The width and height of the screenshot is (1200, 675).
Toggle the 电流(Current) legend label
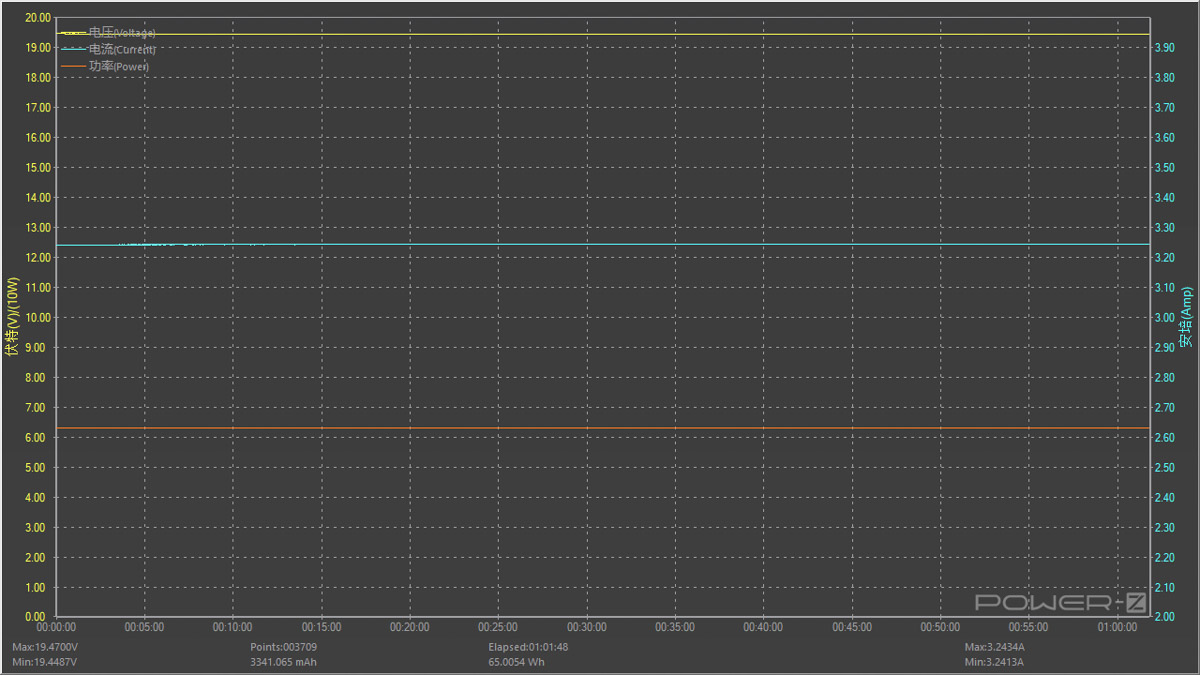click(122, 49)
